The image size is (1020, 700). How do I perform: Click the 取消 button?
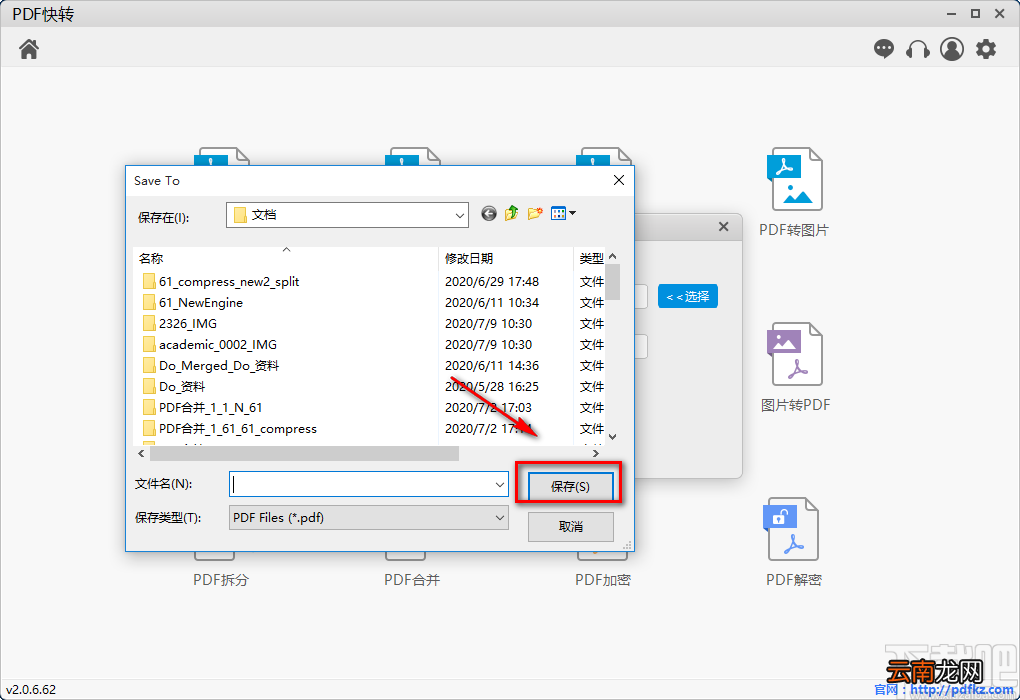click(570, 526)
